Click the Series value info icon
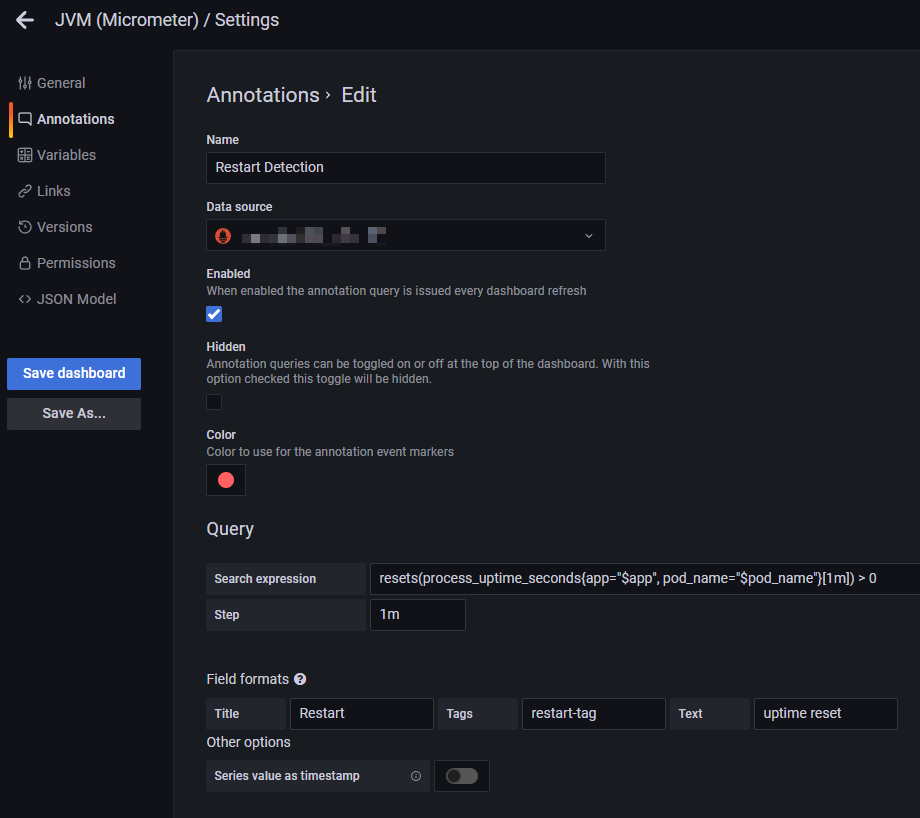 pos(416,776)
